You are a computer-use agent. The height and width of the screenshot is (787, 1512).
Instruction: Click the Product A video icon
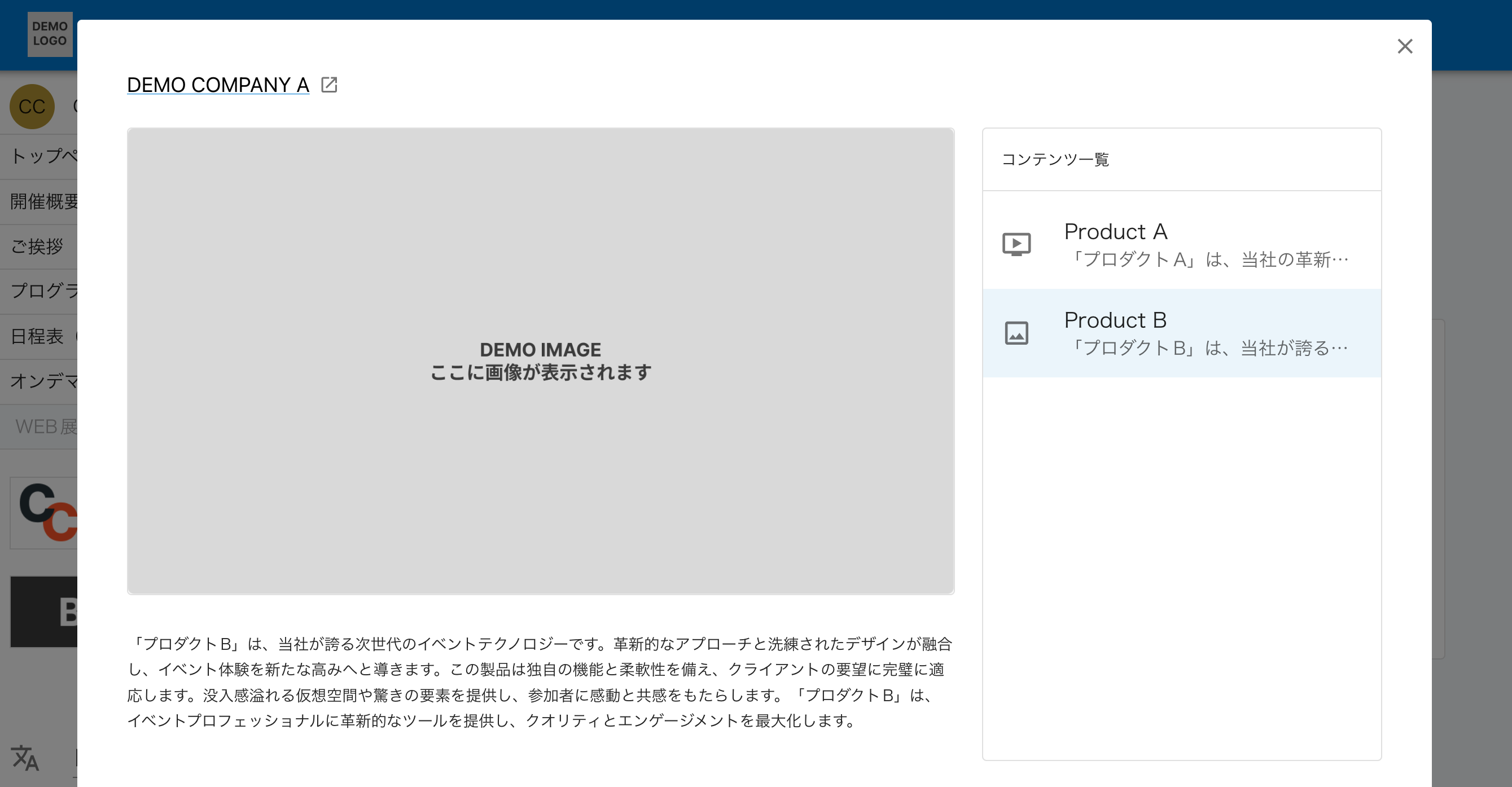[x=1016, y=244]
